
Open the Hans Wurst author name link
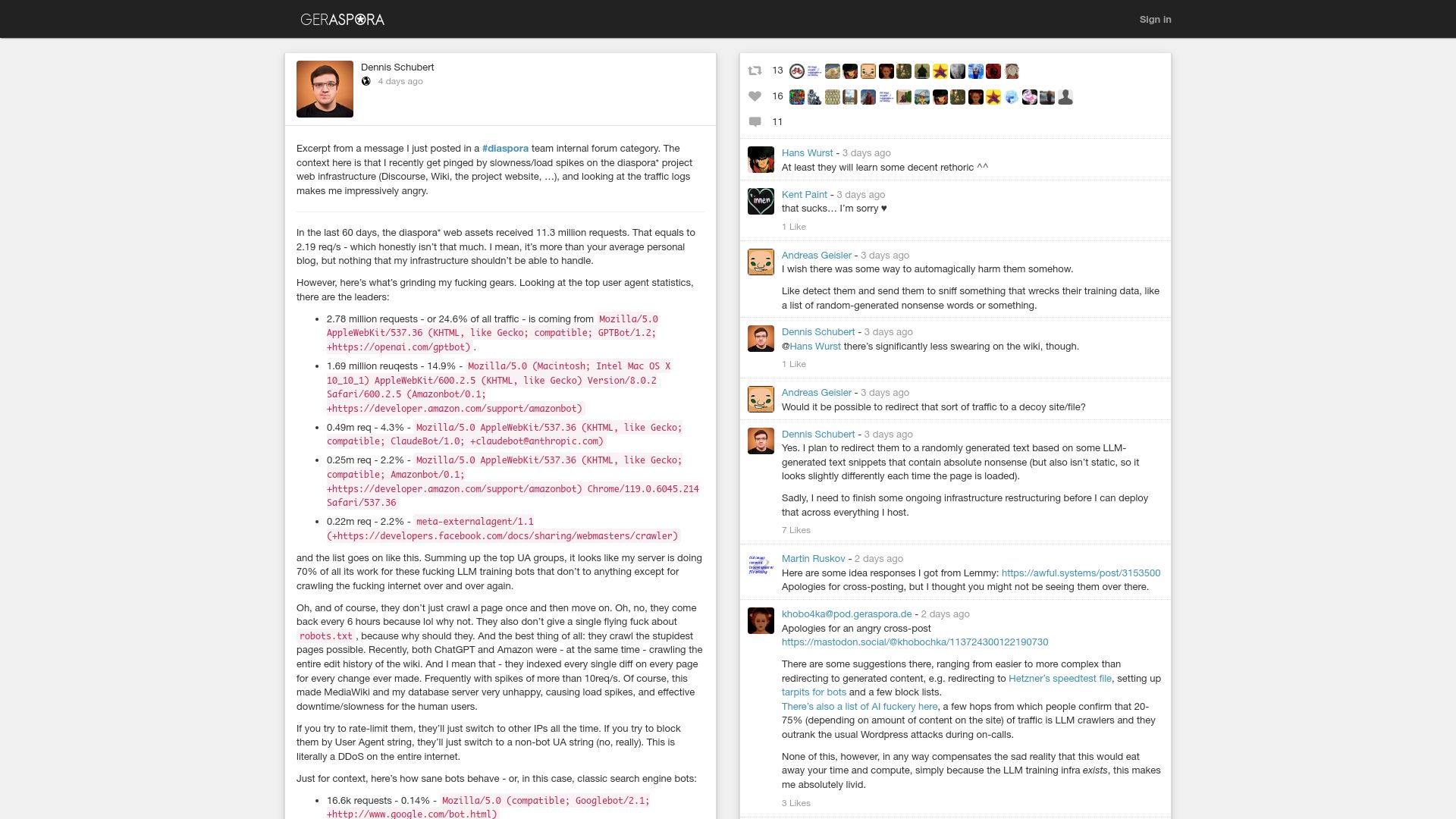[807, 153]
